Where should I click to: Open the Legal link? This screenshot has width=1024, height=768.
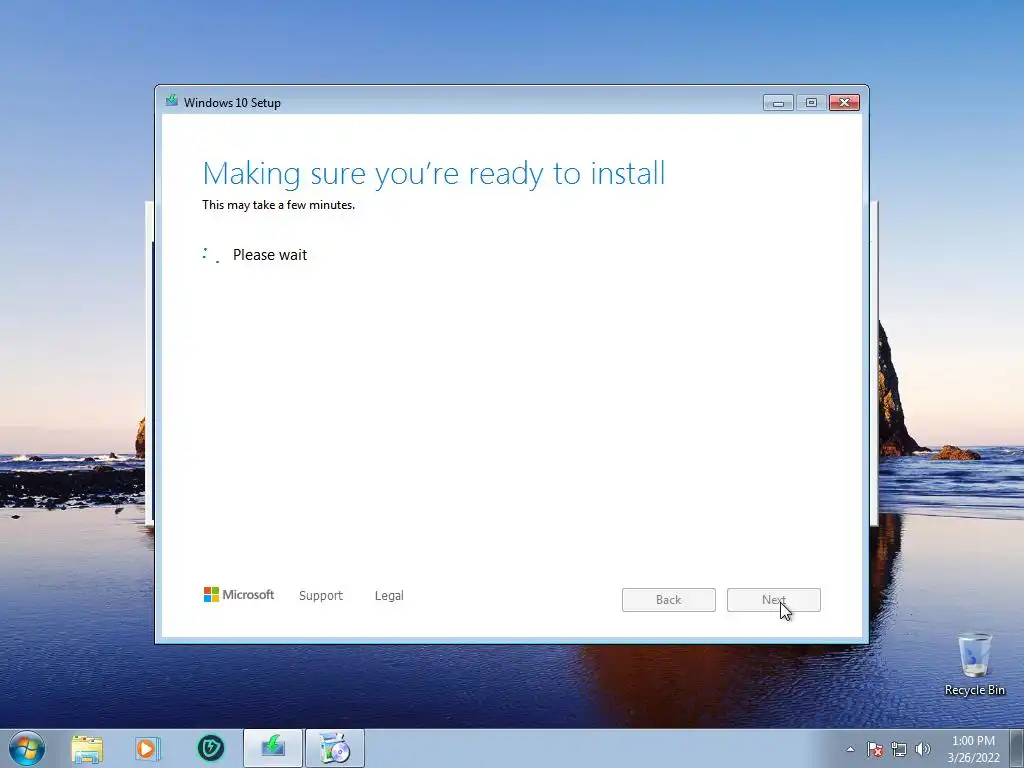389,596
